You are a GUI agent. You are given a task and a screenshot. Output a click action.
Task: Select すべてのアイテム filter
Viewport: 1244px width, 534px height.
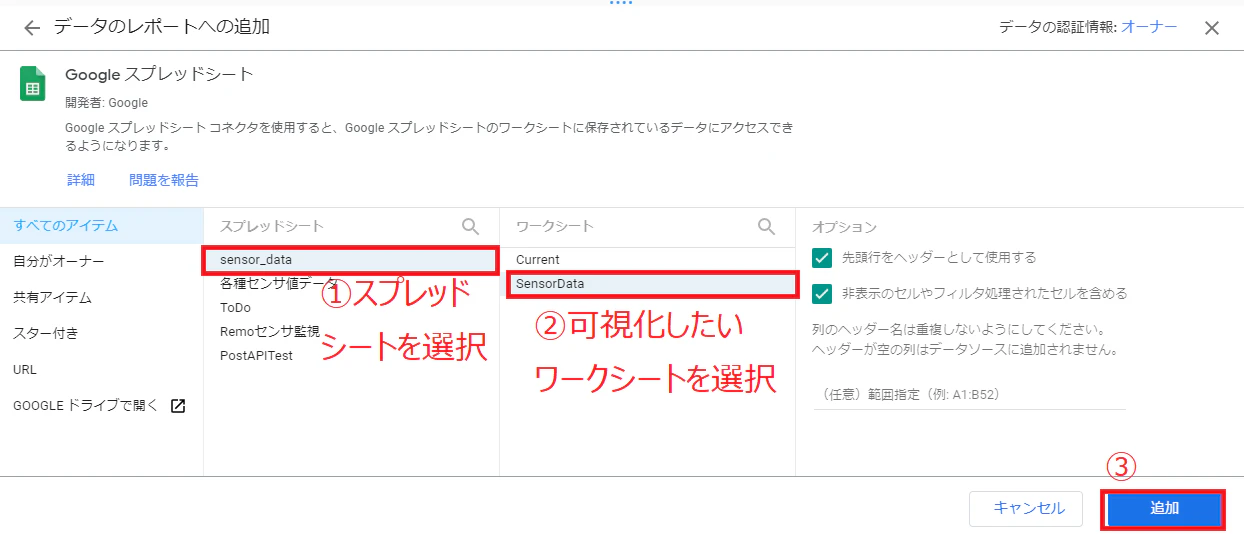click(101, 225)
